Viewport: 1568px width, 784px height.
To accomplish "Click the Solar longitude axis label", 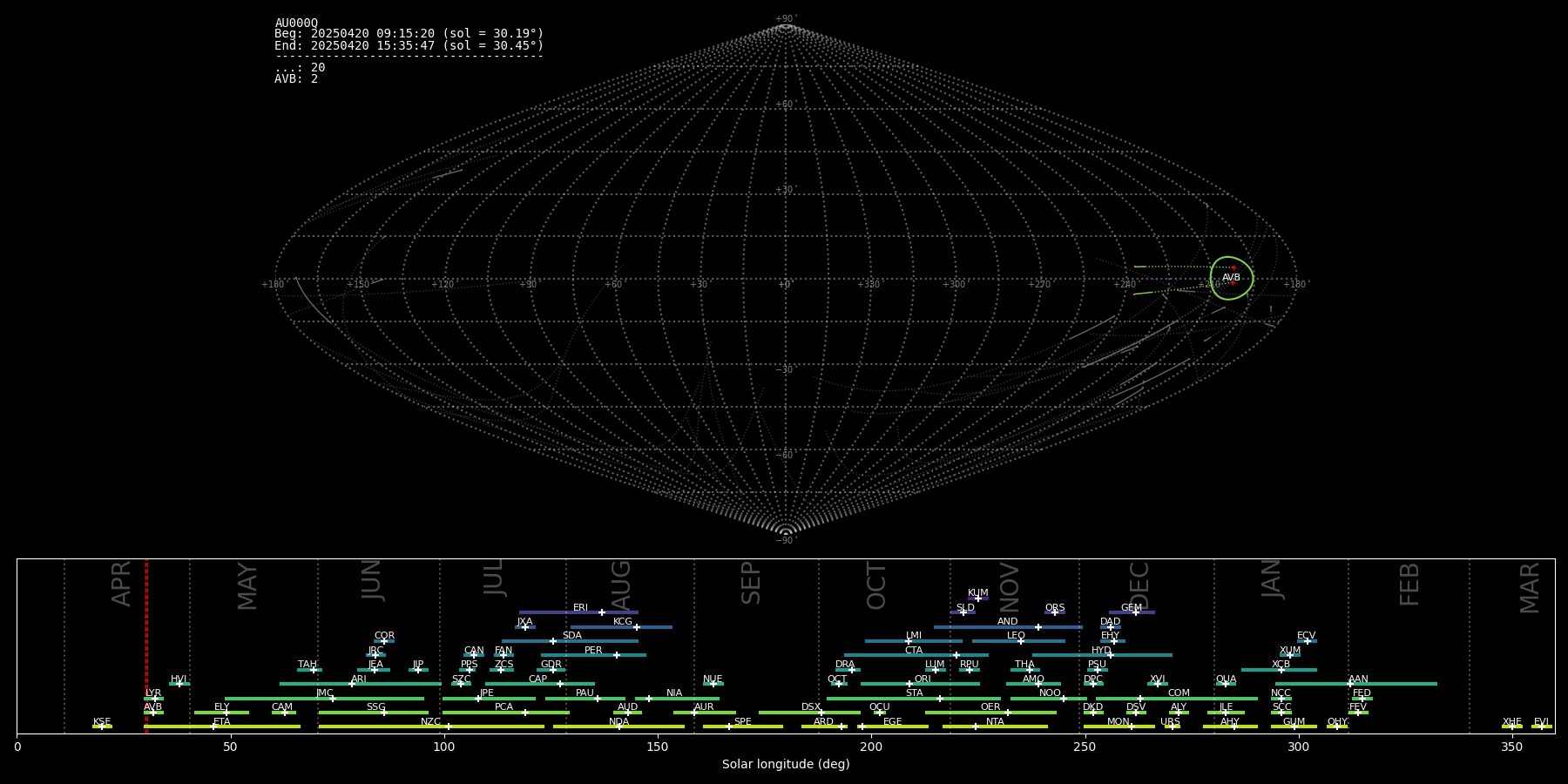I will pos(785,765).
